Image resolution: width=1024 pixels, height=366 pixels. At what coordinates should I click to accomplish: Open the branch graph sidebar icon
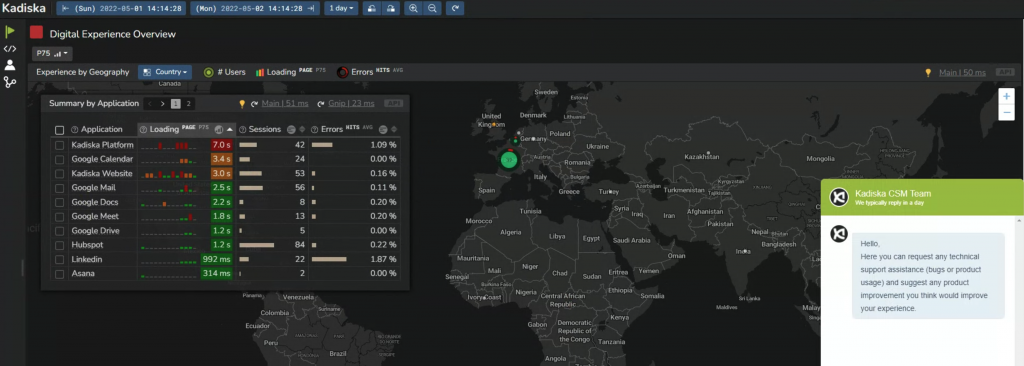click(10, 82)
